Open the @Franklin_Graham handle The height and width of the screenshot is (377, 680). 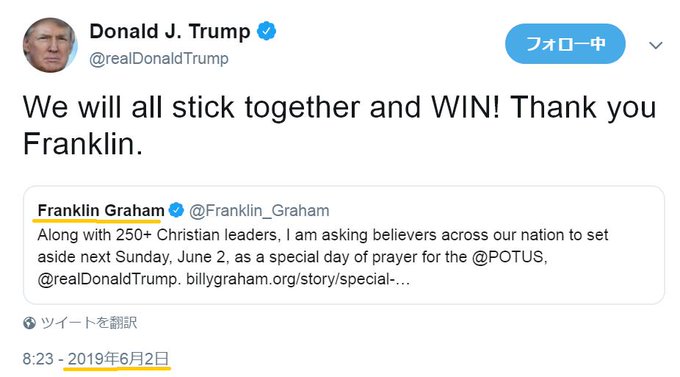[x=259, y=211]
